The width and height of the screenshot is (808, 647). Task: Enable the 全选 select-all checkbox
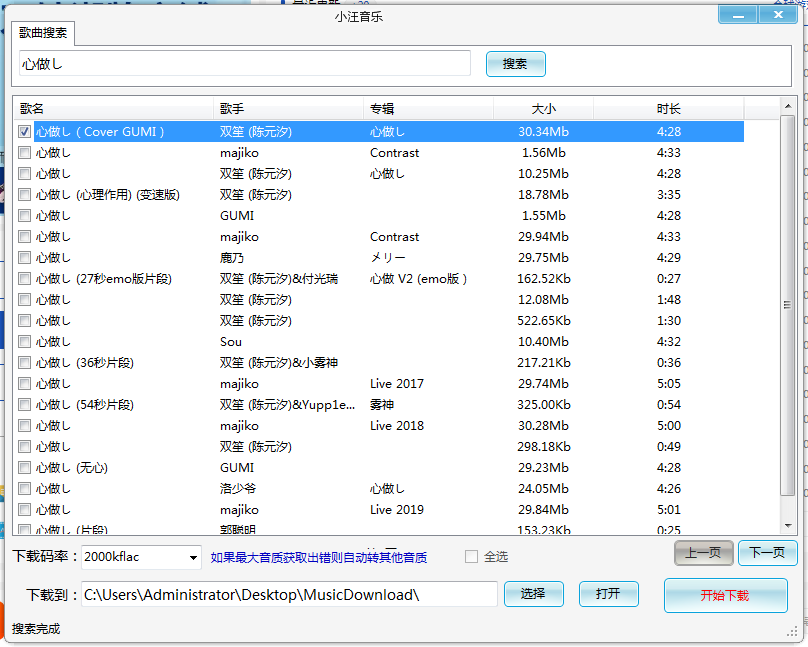point(471,557)
